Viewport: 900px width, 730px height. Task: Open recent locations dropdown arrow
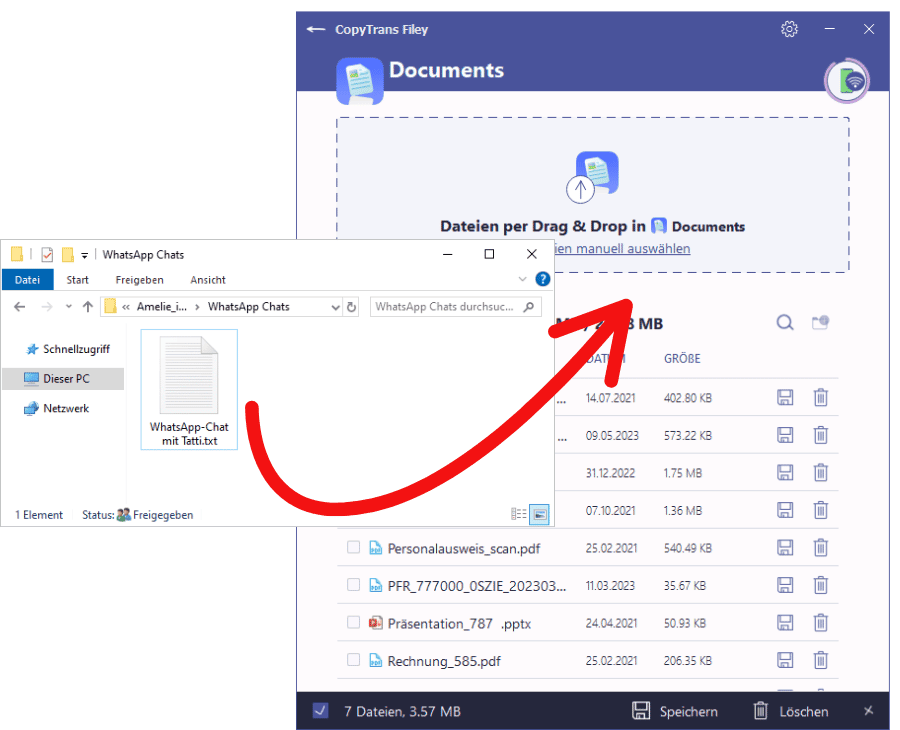(68, 306)
